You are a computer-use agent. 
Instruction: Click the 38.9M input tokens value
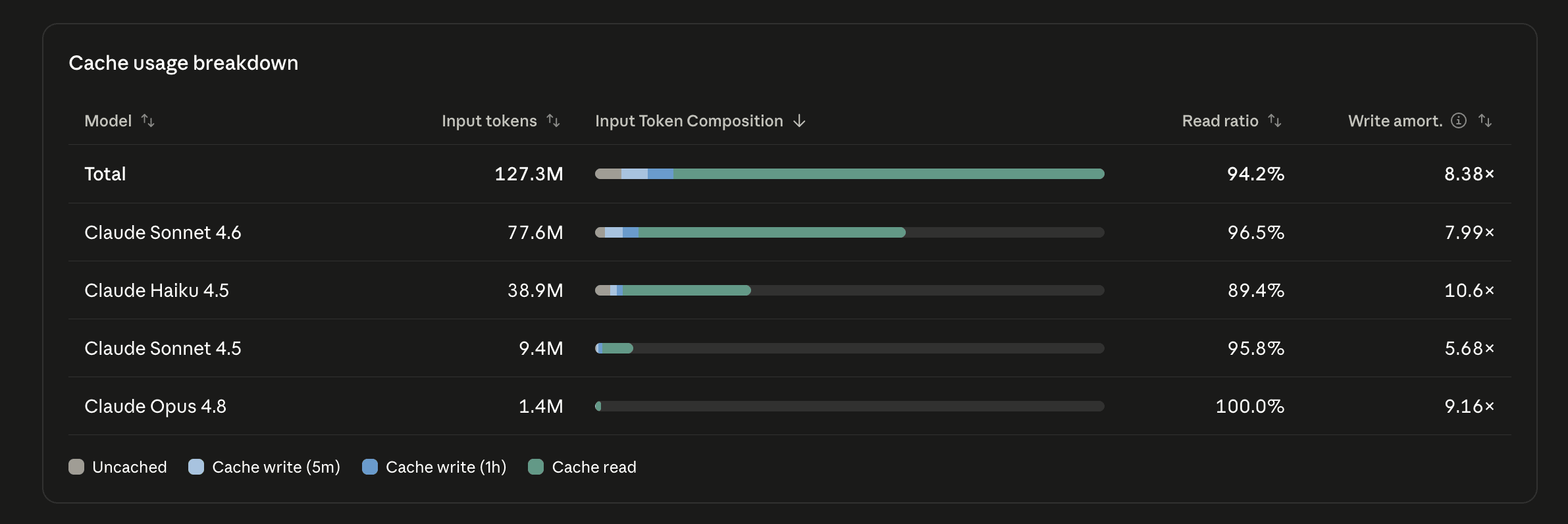[535, 290]
